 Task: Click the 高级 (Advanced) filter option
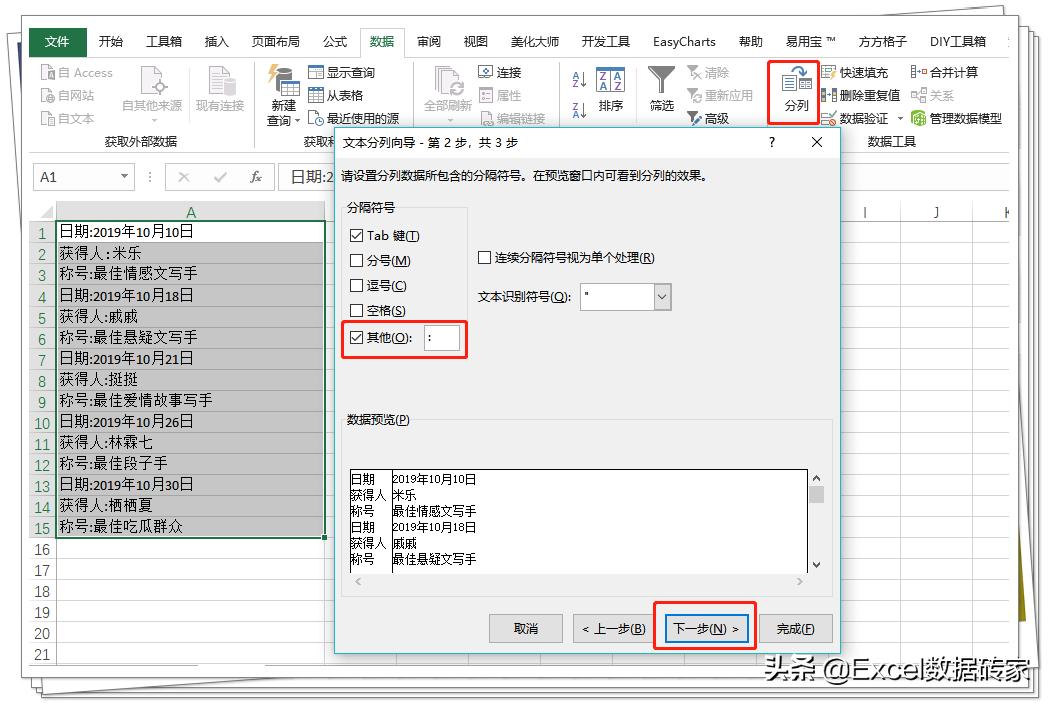coord(709,117)
